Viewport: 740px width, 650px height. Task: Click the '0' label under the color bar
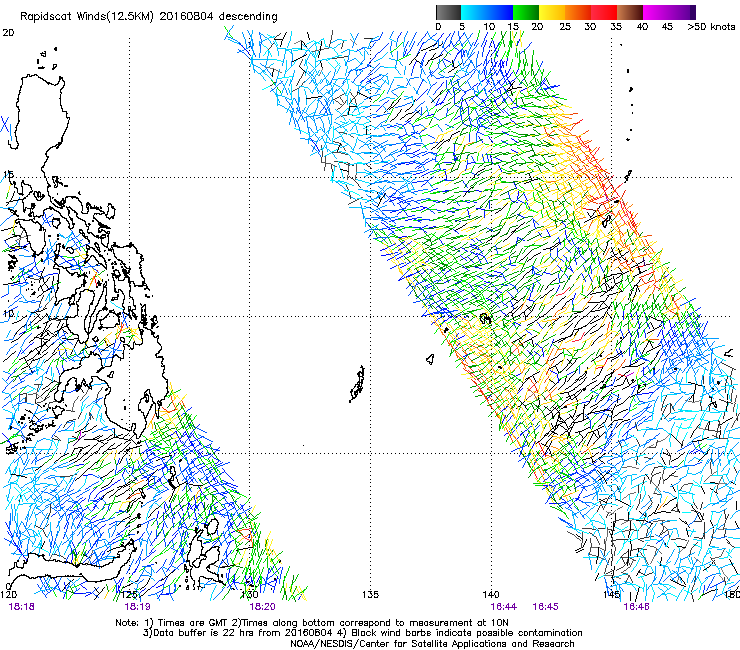pyautogui.click(x=438, y=26)
